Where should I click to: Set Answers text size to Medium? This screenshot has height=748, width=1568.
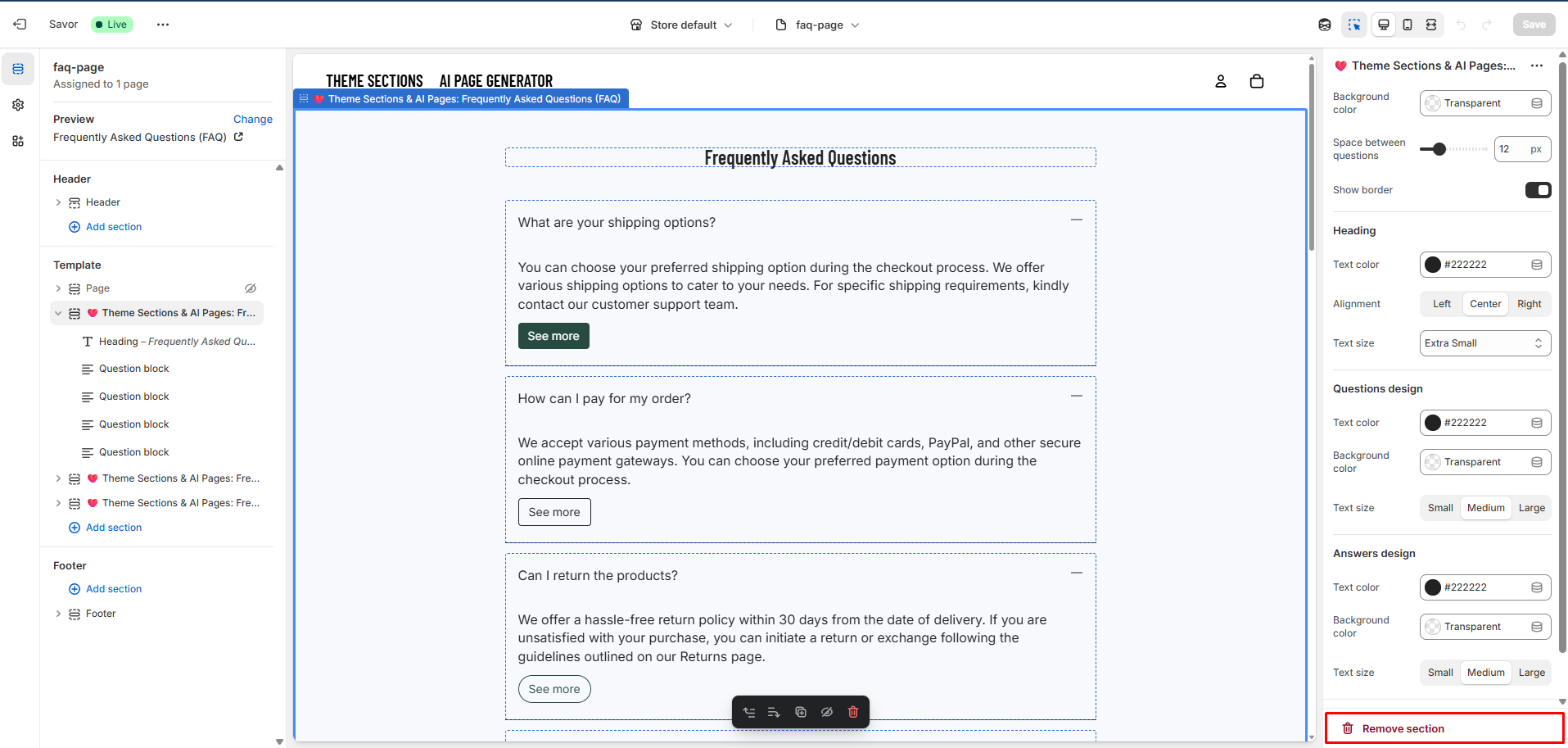click(x=1485, y=673)
